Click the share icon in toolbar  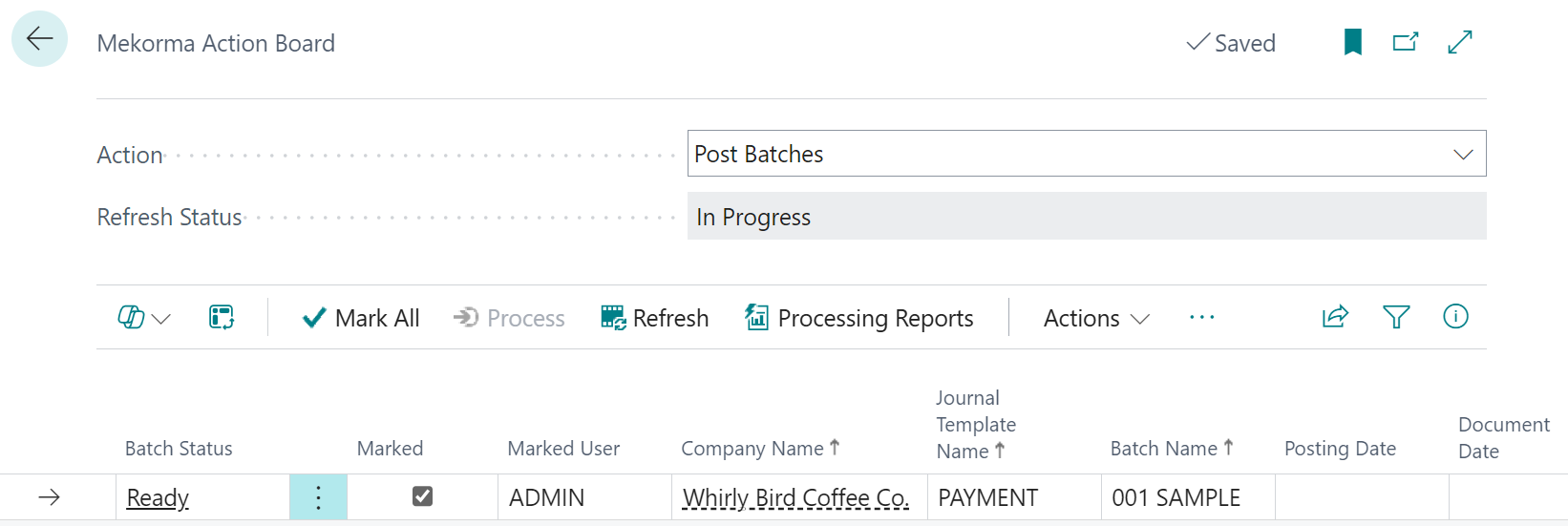point(1334,317)
